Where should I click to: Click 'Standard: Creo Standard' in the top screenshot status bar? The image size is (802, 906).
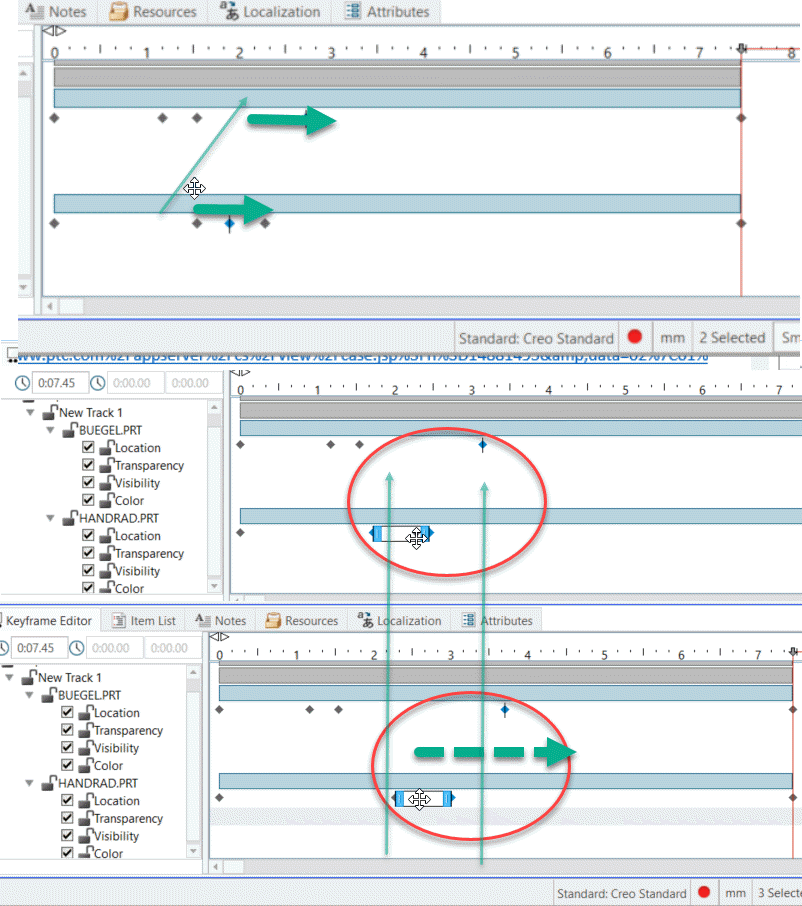[x=536, y=338]
